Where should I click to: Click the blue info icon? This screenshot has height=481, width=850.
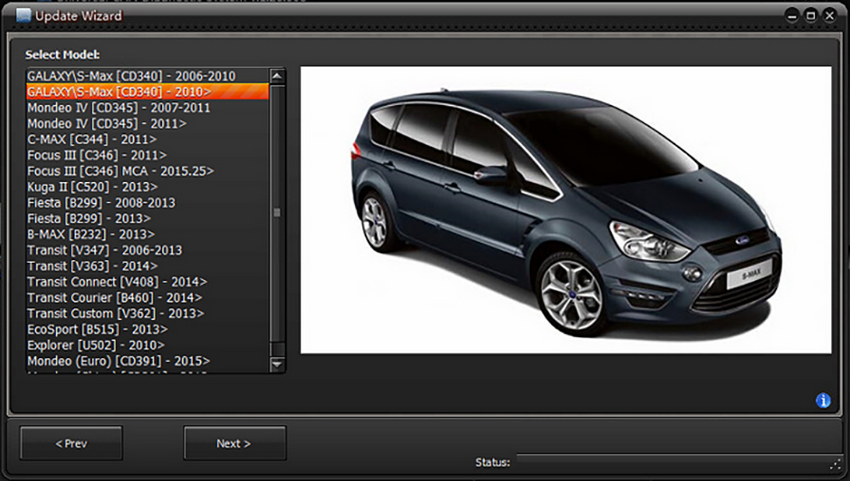pyautogui.click(x=823, y=401)
